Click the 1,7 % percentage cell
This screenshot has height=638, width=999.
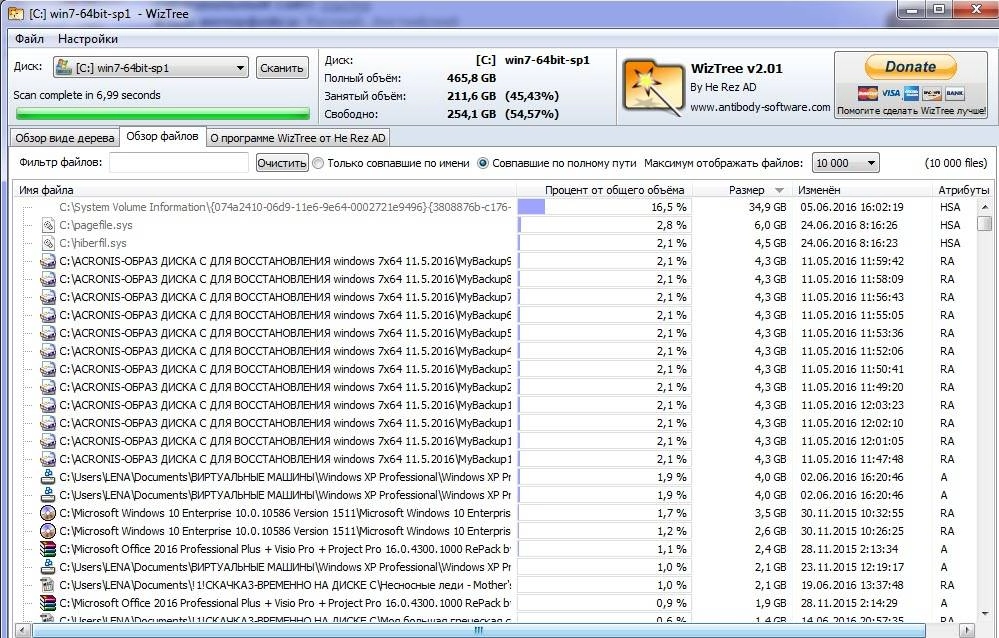pos(672,513)
